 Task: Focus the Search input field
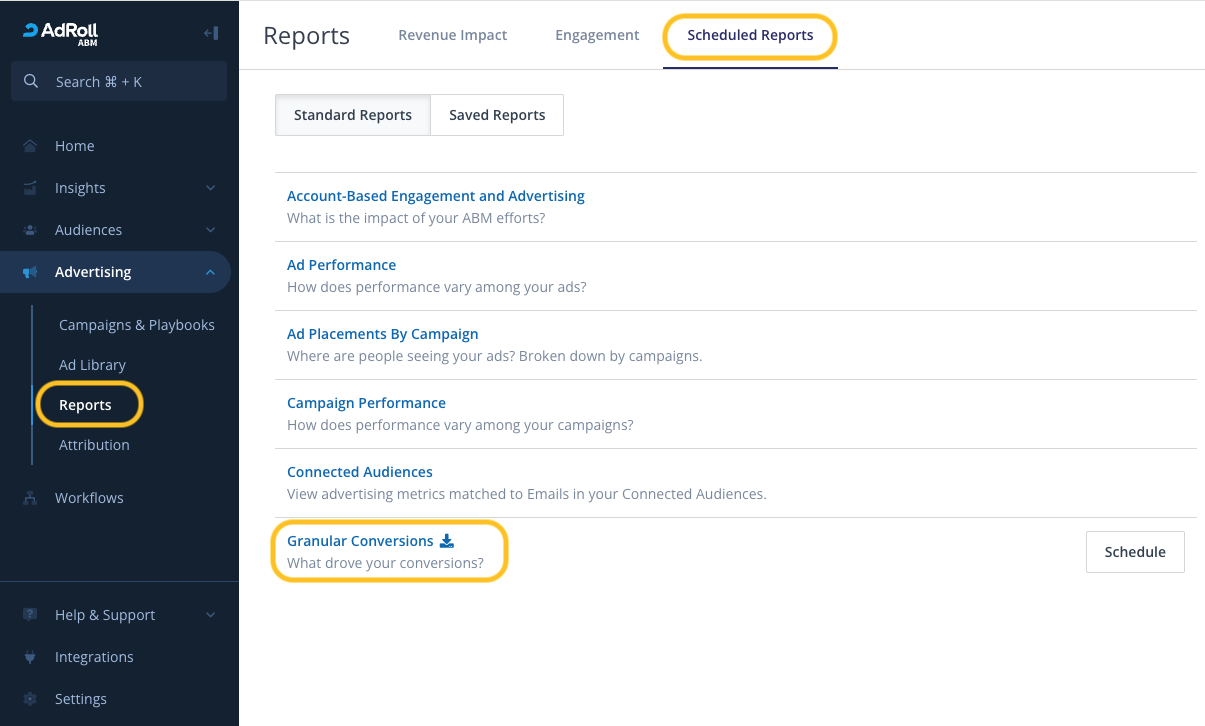[130, 82]
